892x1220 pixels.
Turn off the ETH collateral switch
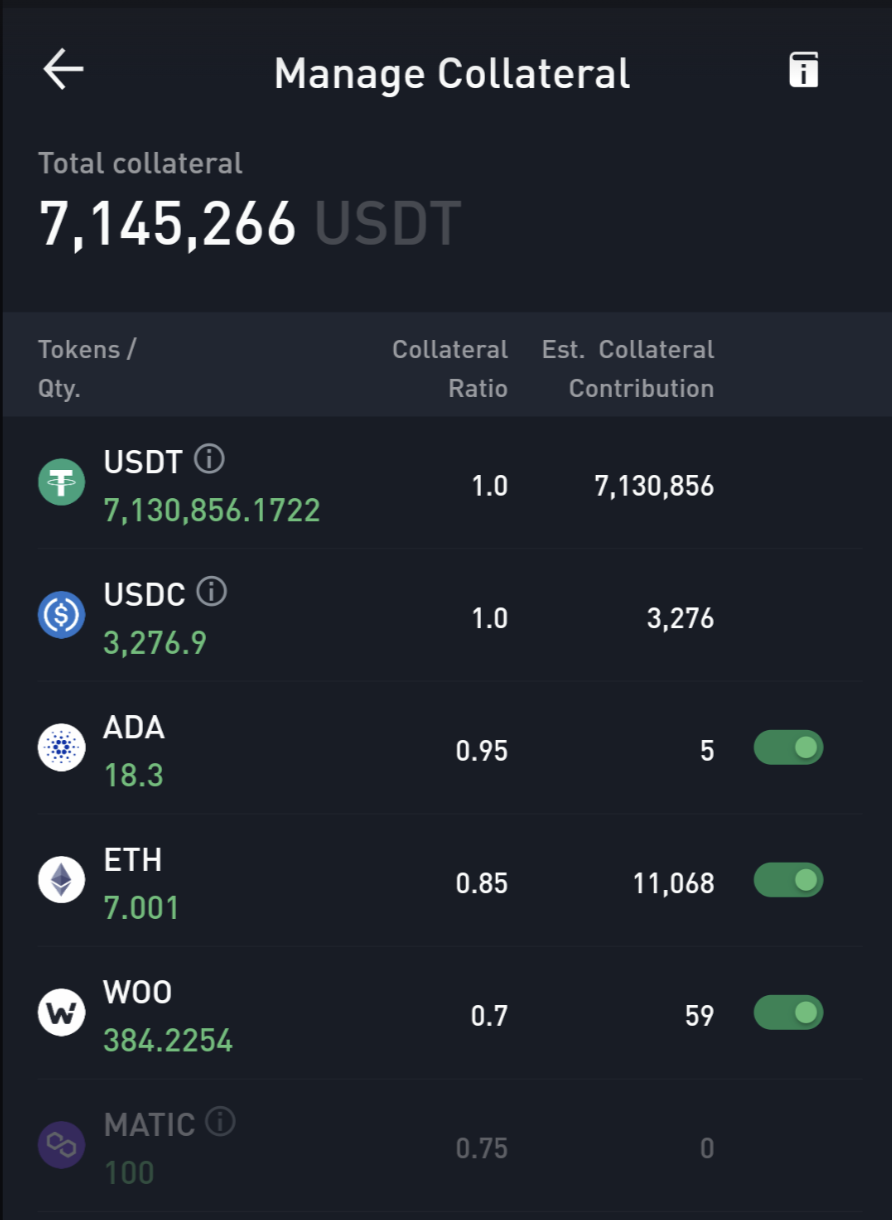point(788,880)
